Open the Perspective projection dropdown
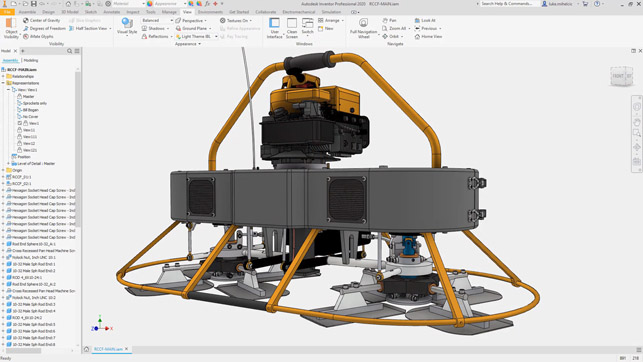 [x=191, y=20]
